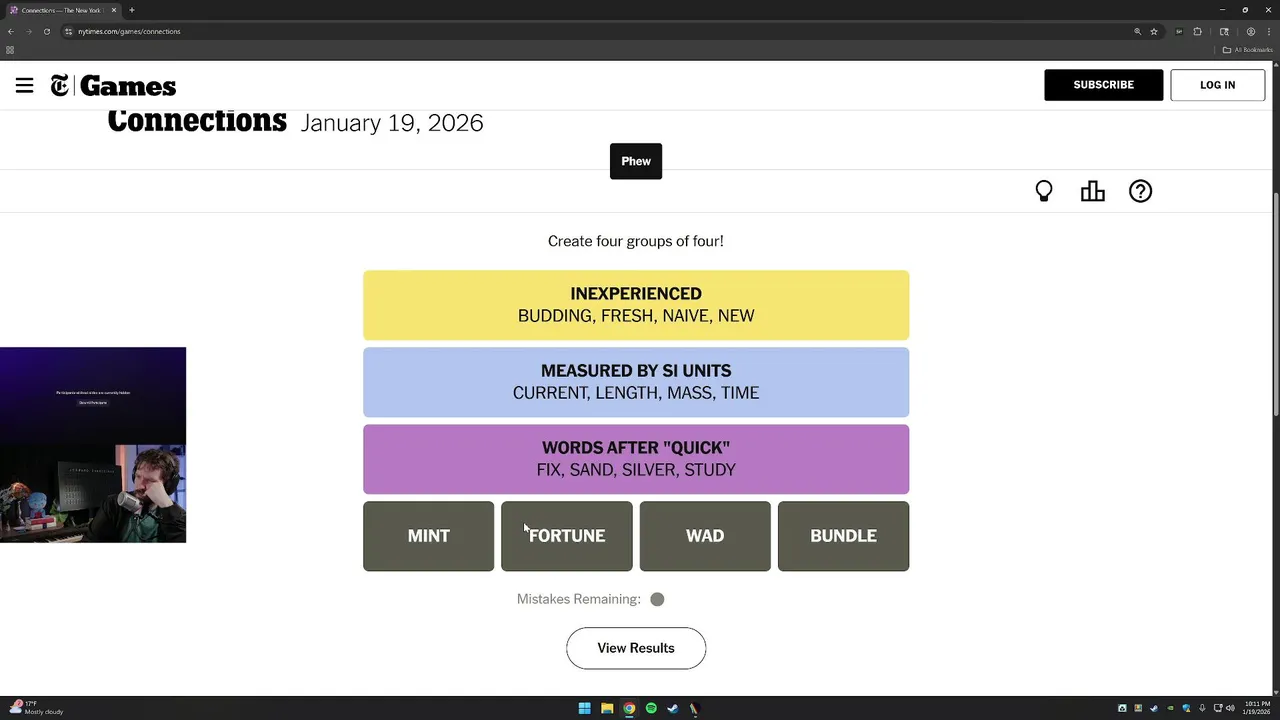Open the browser extensions puzzle icon
This screenshot has width=1280, height=720.
tap(1197, 31)
